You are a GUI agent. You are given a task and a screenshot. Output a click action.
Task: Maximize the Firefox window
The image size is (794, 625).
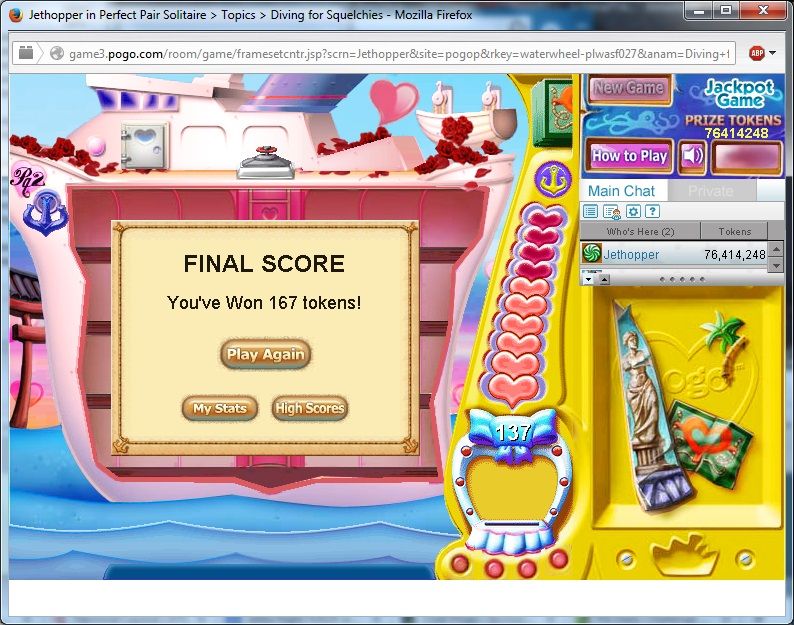coord(726,11)
